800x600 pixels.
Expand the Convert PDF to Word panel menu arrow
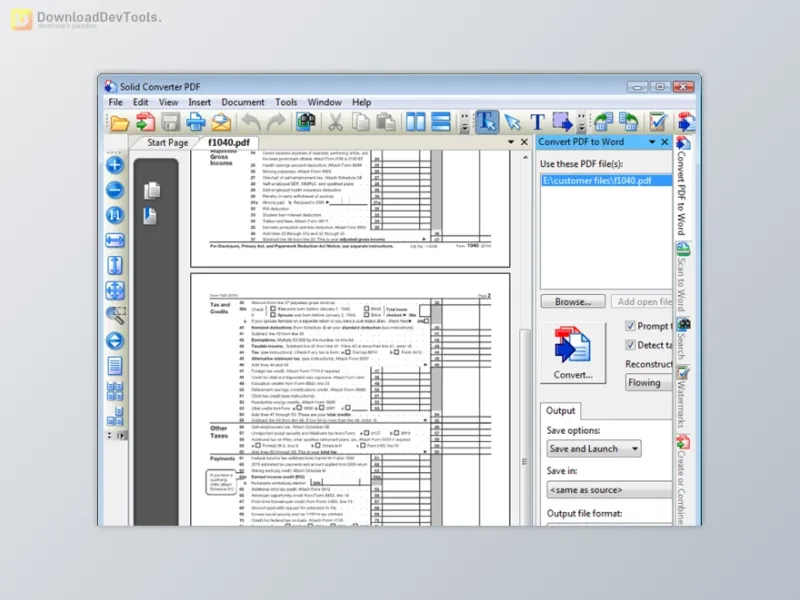point(652,142)
